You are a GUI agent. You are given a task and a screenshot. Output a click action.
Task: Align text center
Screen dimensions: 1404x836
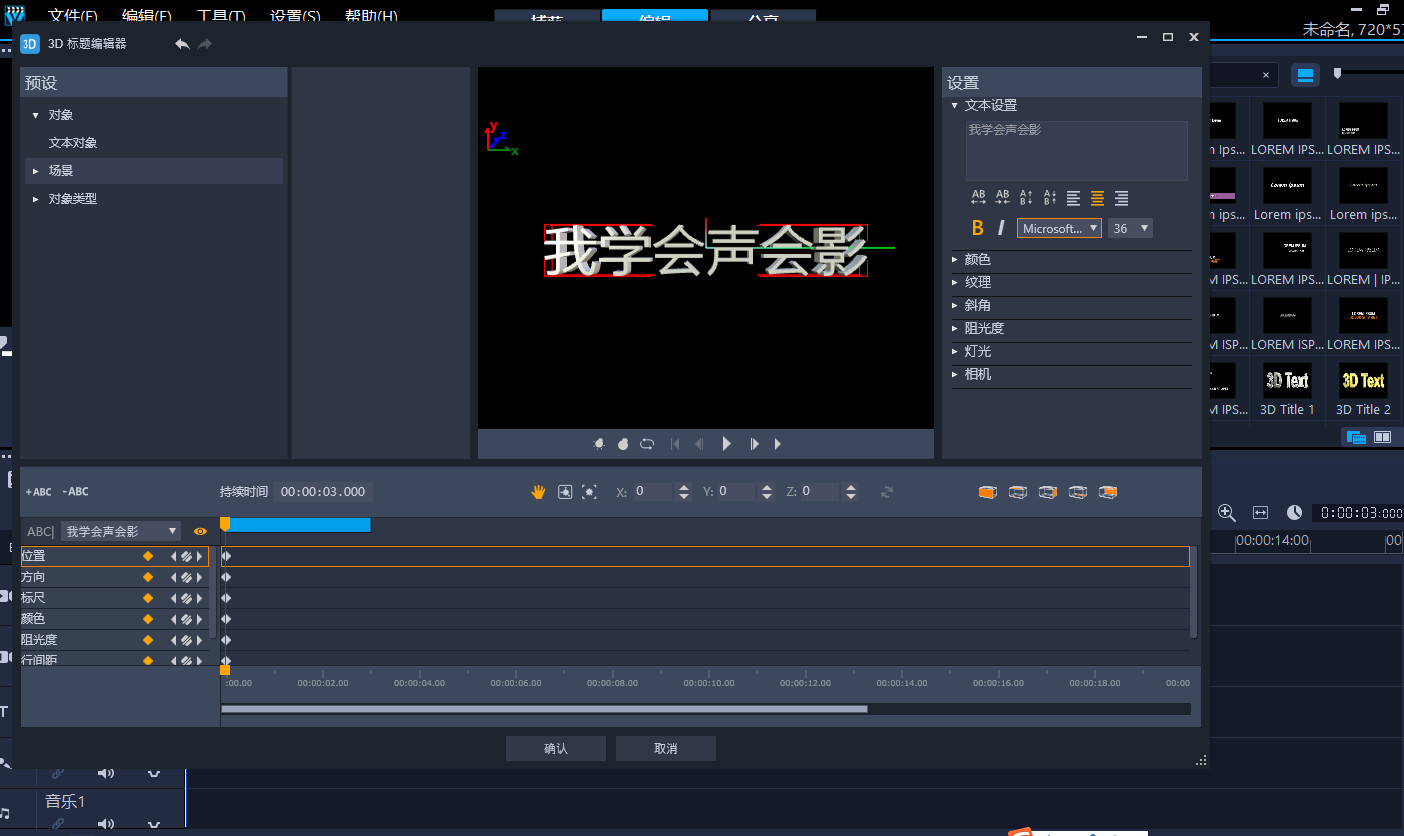pyautogui.click(x=1097, y=198)
